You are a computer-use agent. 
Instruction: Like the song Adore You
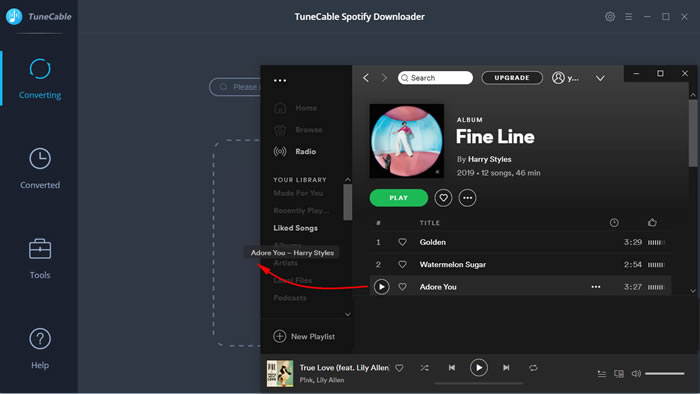[402, 286]
